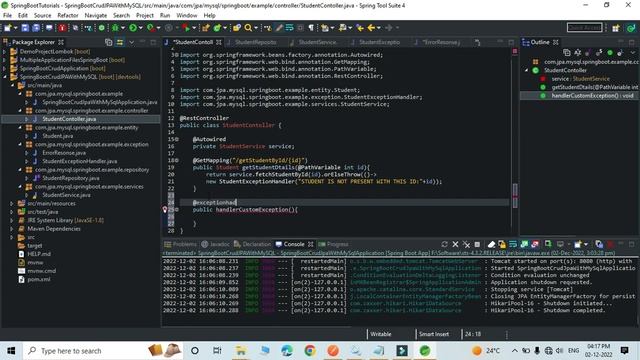The height and width of the screenshot is (360, 640).
Task: Close the StudentContoller editor tab
Action: click(219, 42)
